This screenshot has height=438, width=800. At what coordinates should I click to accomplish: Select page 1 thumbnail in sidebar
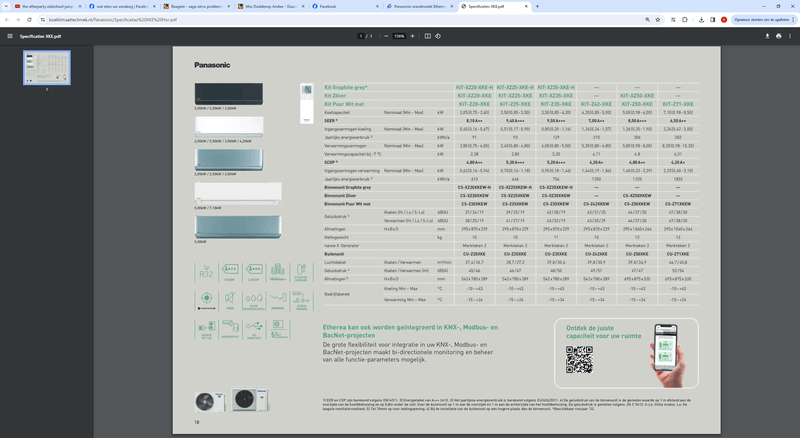pos(47,67)
